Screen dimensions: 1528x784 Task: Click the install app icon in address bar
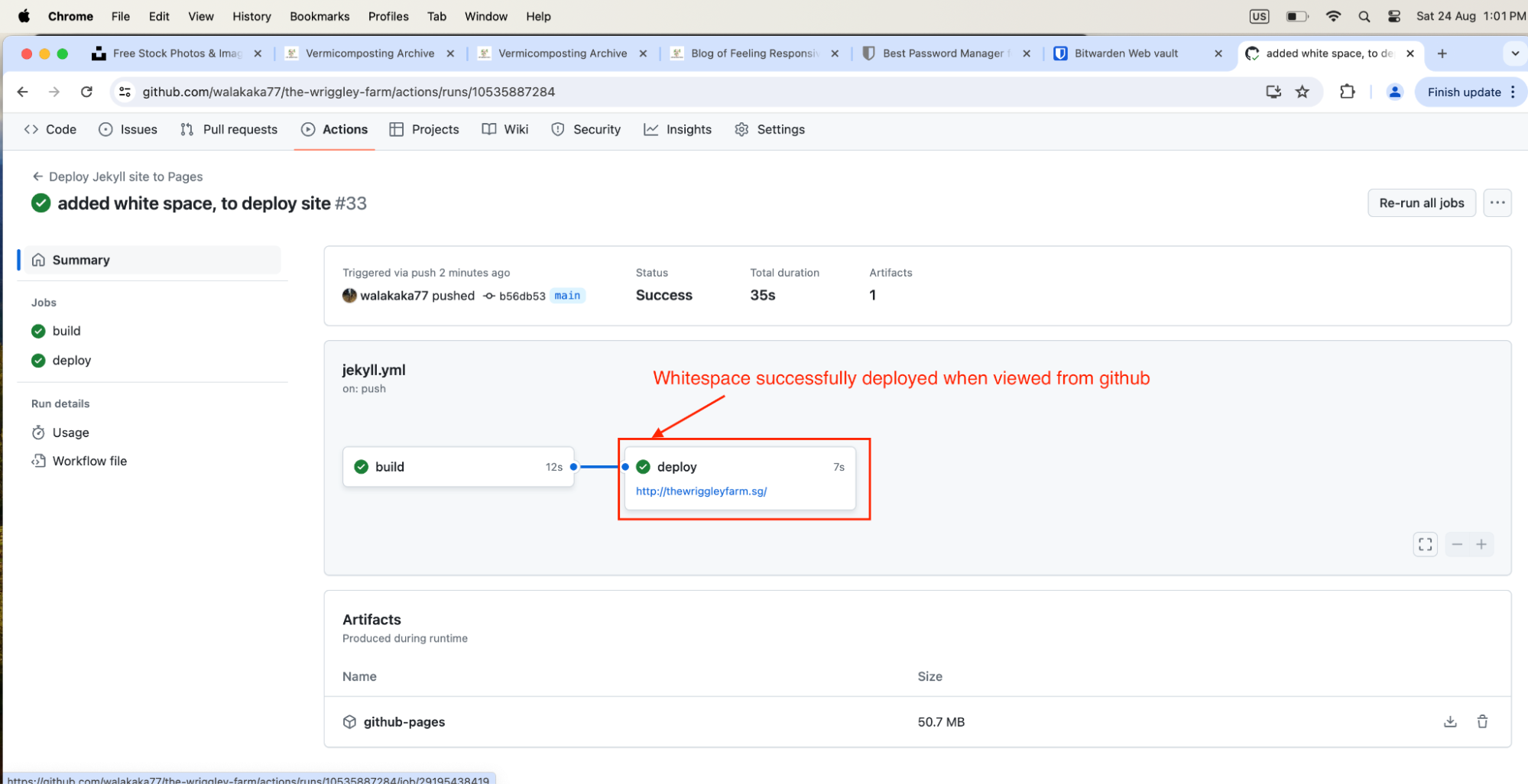[x=1273, y=92]
